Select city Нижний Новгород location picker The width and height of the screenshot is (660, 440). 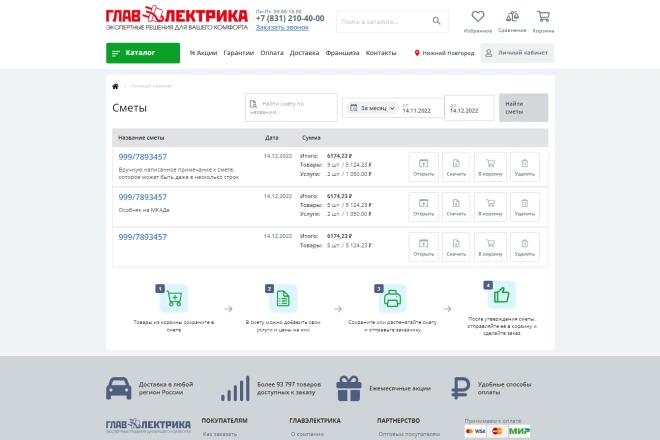point(444,53)
